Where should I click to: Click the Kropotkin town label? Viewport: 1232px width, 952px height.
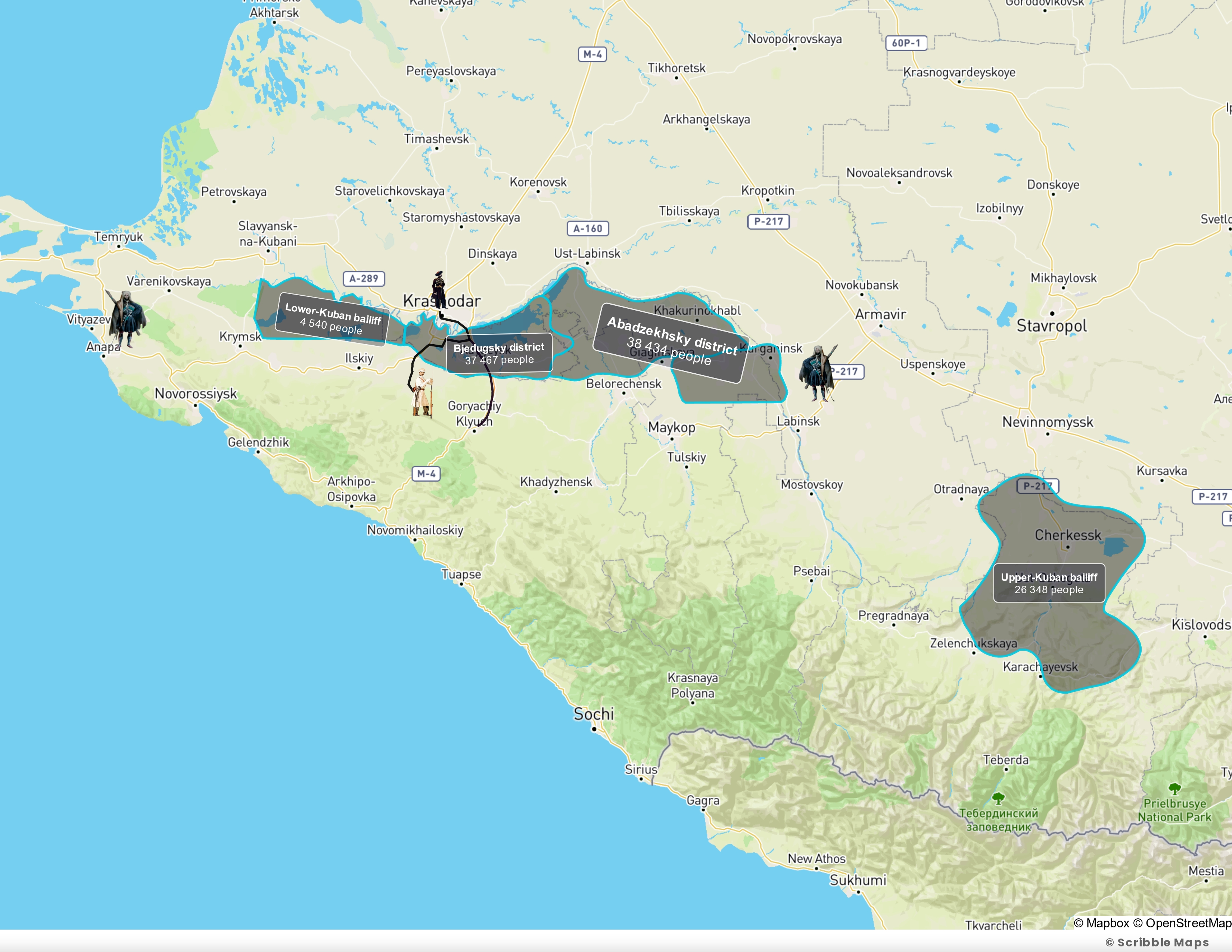click(767, 191)
